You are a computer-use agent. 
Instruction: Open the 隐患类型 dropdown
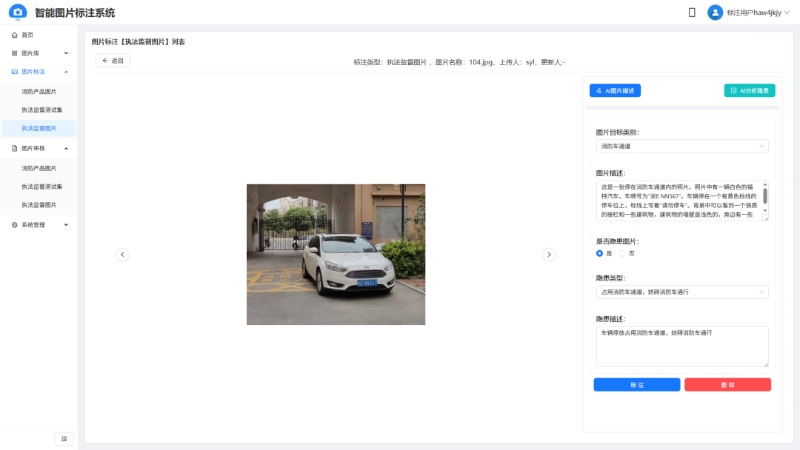click(681, 292)
